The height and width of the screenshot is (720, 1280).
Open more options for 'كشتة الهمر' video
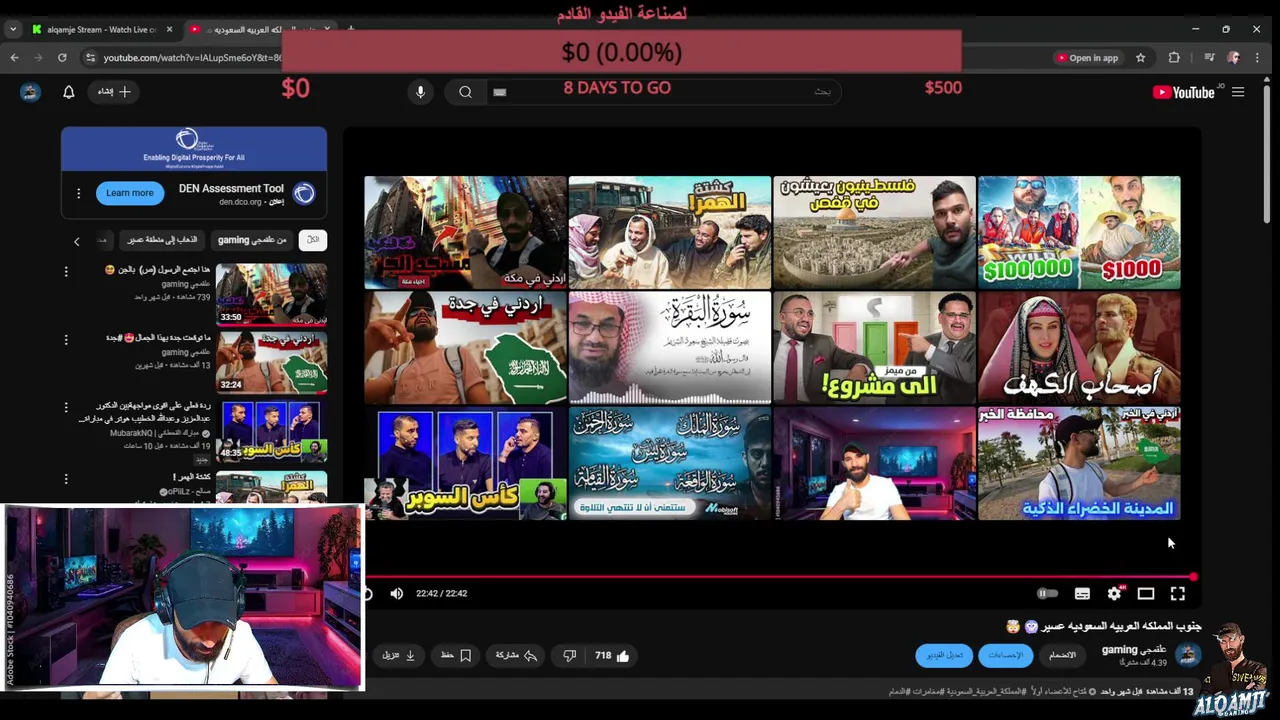pos(66,479)
